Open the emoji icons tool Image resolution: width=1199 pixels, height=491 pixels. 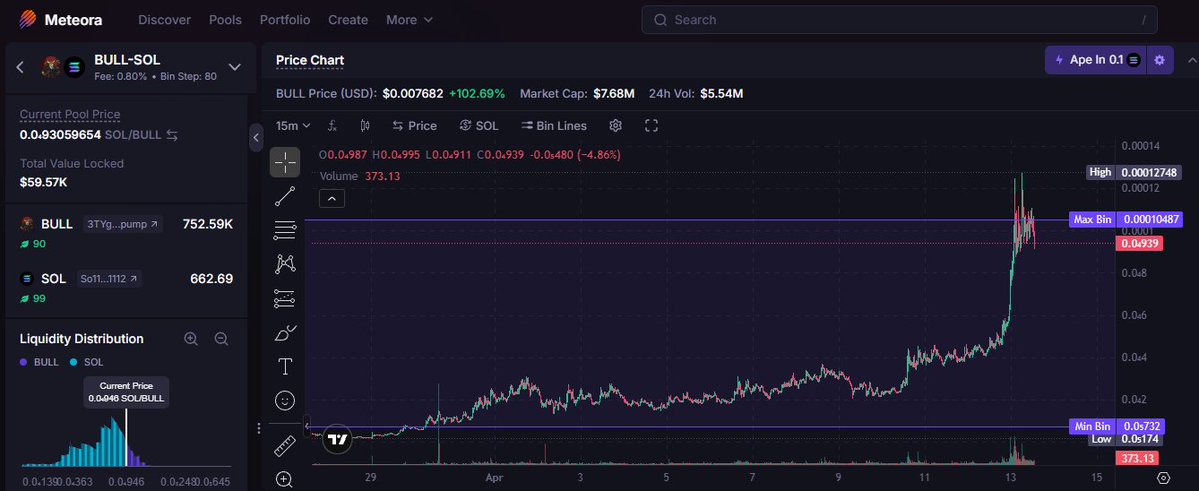(285, 400)
